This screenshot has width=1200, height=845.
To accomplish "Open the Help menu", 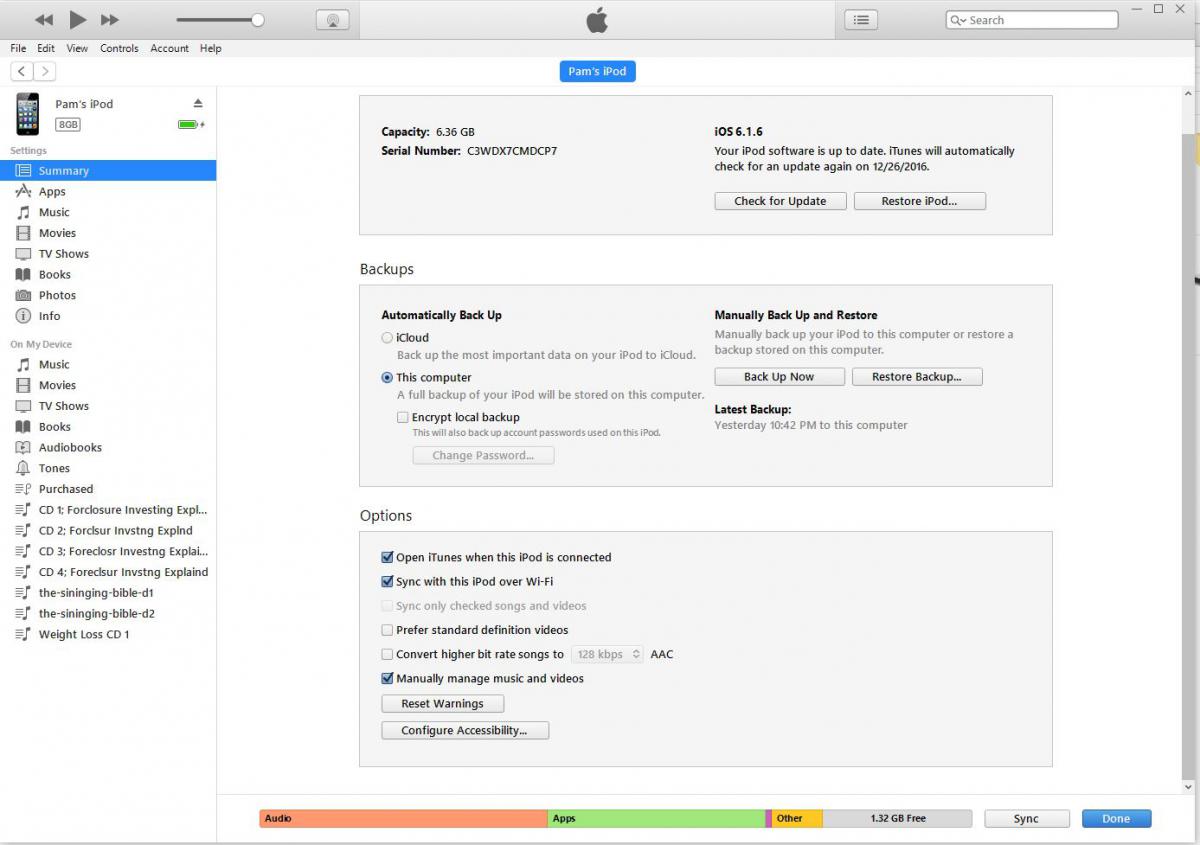I will click(210, 48).
